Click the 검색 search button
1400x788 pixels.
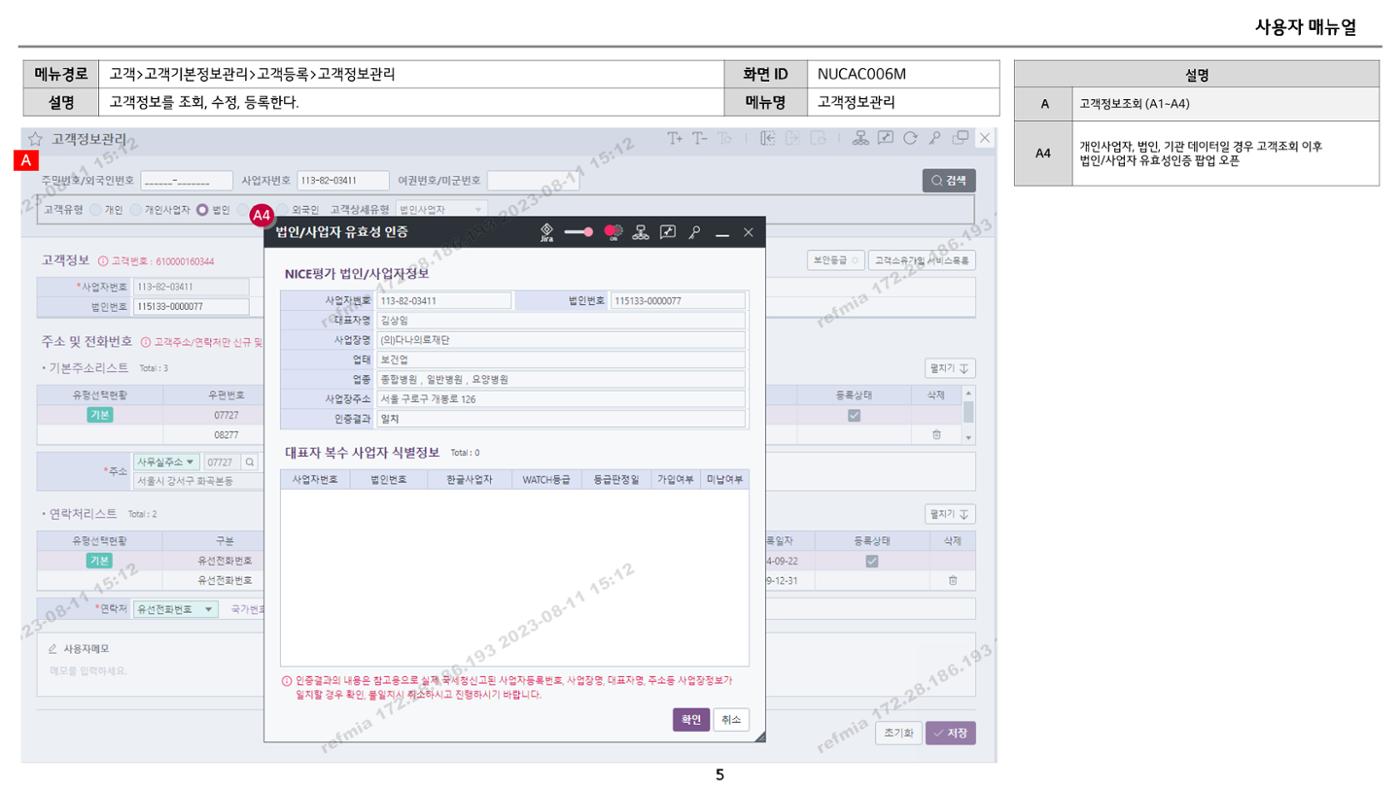949,181
